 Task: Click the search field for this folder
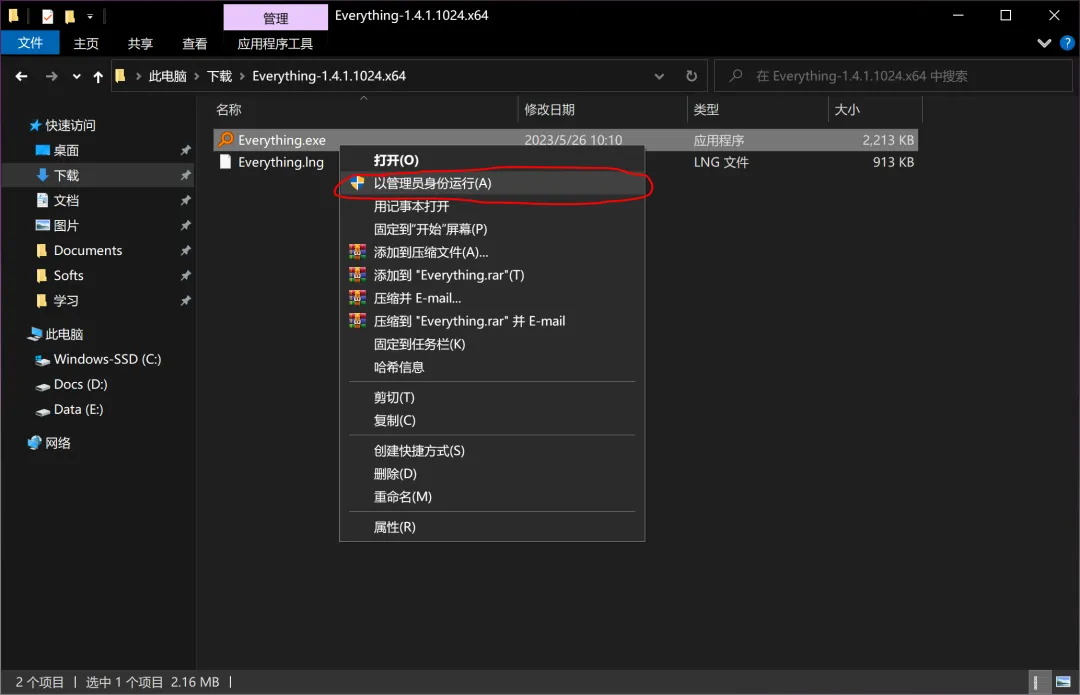893,76
